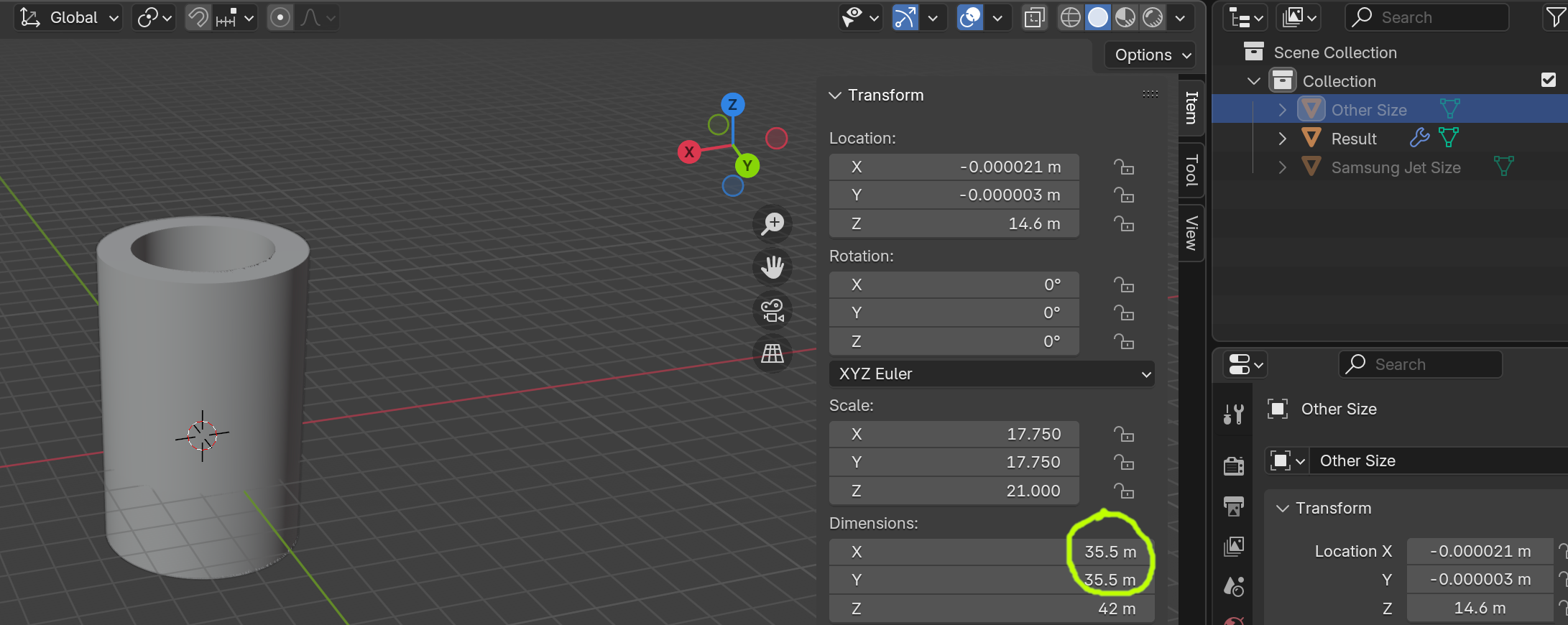Screen dimensions: 1568x625
Task: Collapse the Transform panel in sidebar
Action: [x=835, y=95]
